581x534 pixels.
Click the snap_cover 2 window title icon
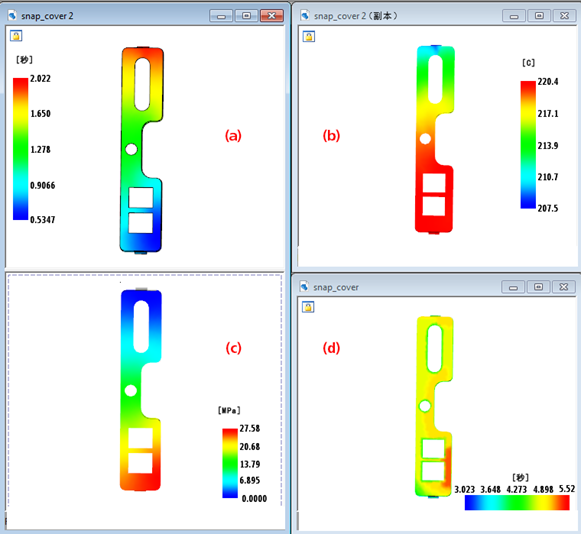[x=12, y=16]
